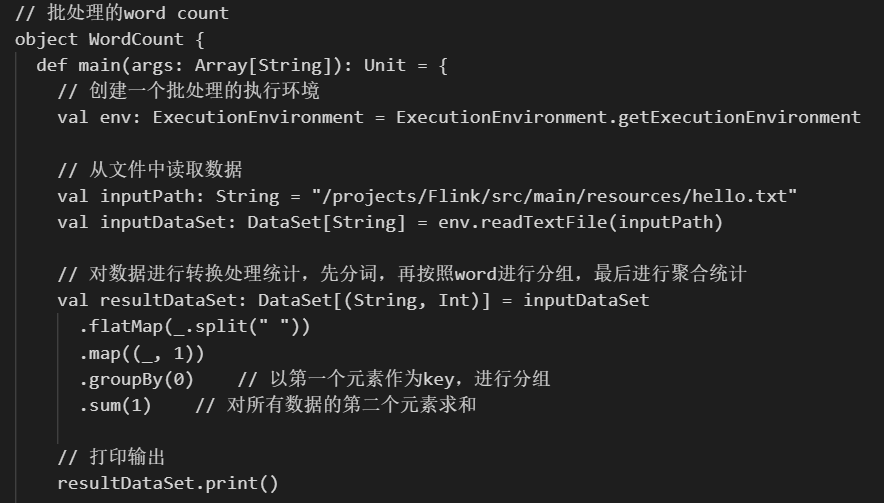Click inside the hello.txt path string
Screen dimensions: 884x503
554,196
